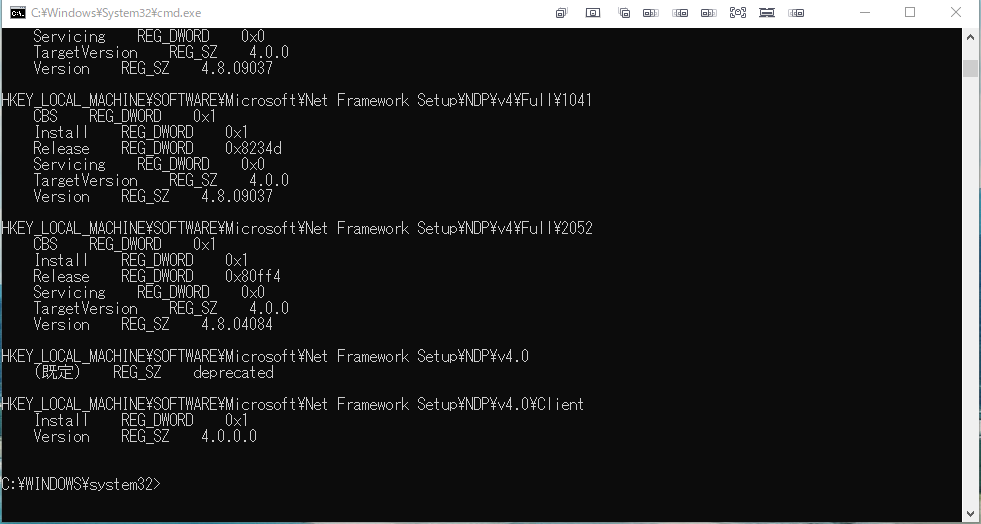Click the scrollbar up arrow
The height and width of the screenshot is (524, 981).
(970, 35)
